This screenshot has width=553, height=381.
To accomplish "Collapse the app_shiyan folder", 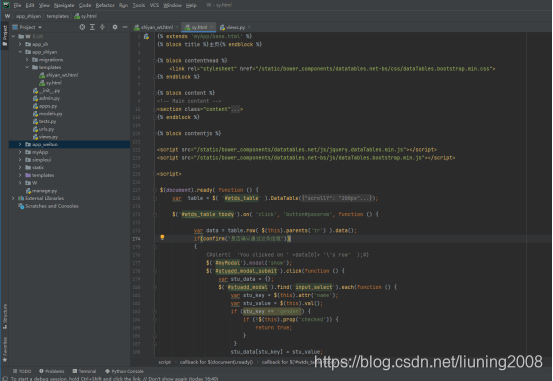I will coord(20,52).
